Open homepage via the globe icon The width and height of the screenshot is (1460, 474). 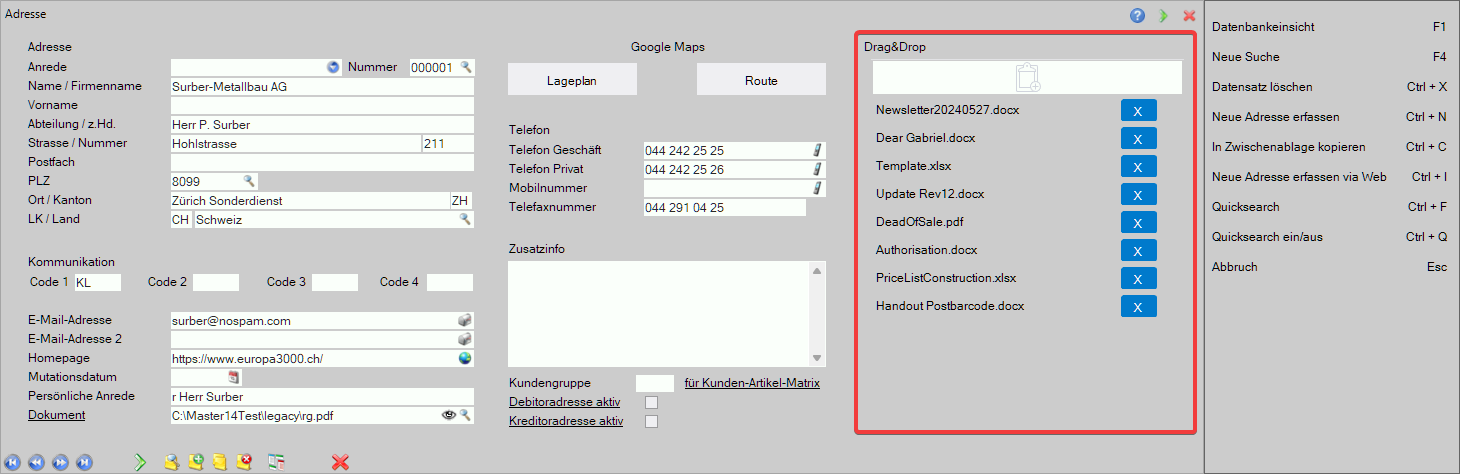pos(465,358)
